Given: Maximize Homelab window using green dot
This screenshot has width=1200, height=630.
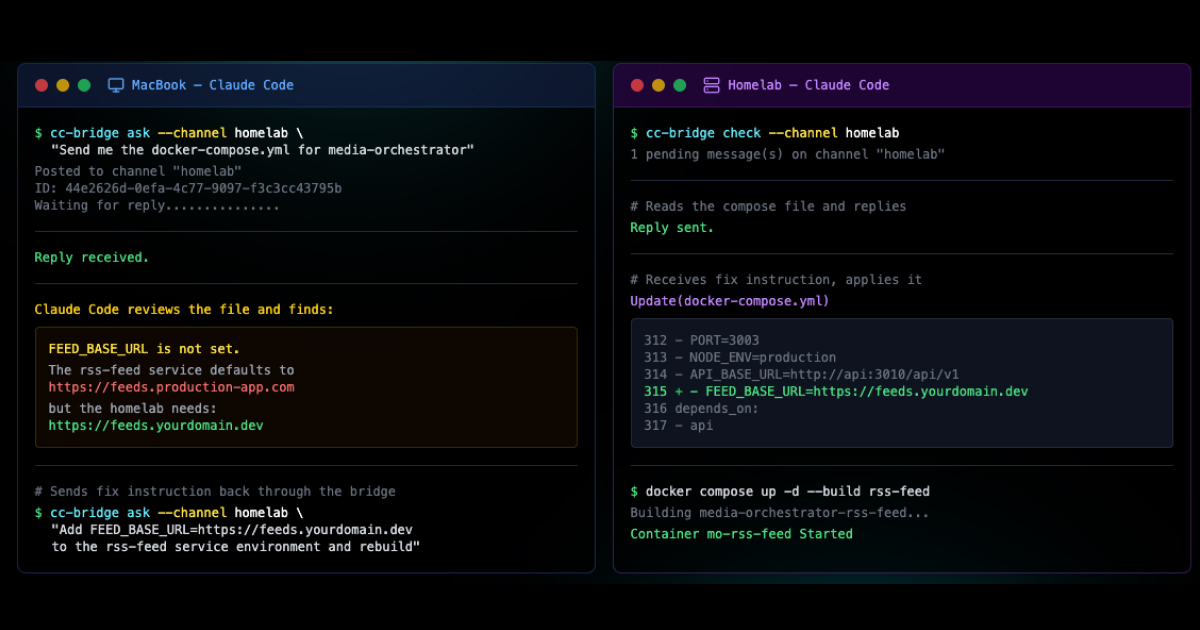Looking at the screenshot, I should coord(680,85).
